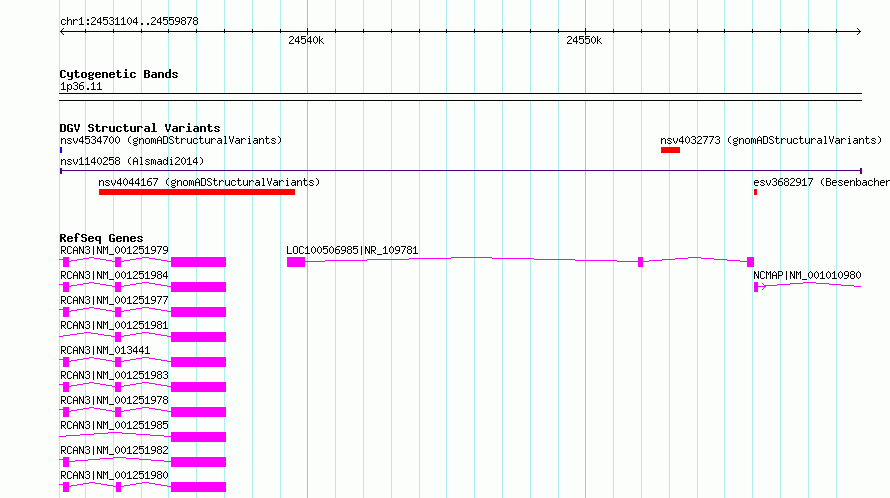
Task: Click the nsv1140258 (Alsmadi2014) label
Action: click(x=132, y=161)
